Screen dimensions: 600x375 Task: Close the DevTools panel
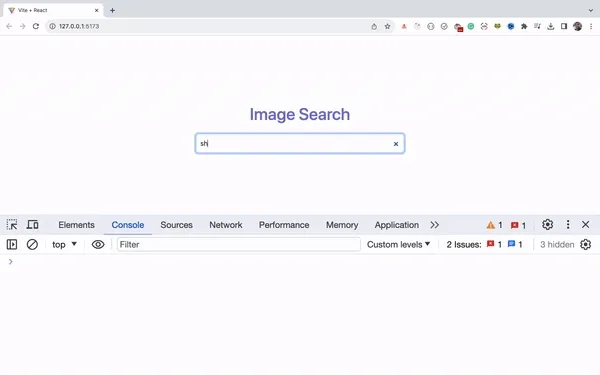click(x=585, y=225)
